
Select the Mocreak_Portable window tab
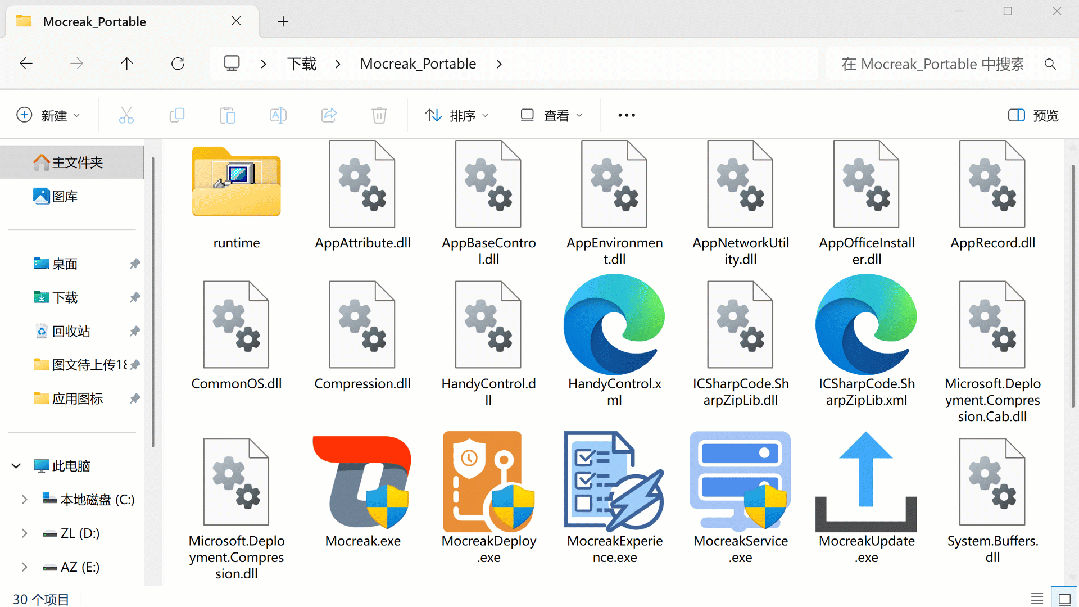pos(131,21)
